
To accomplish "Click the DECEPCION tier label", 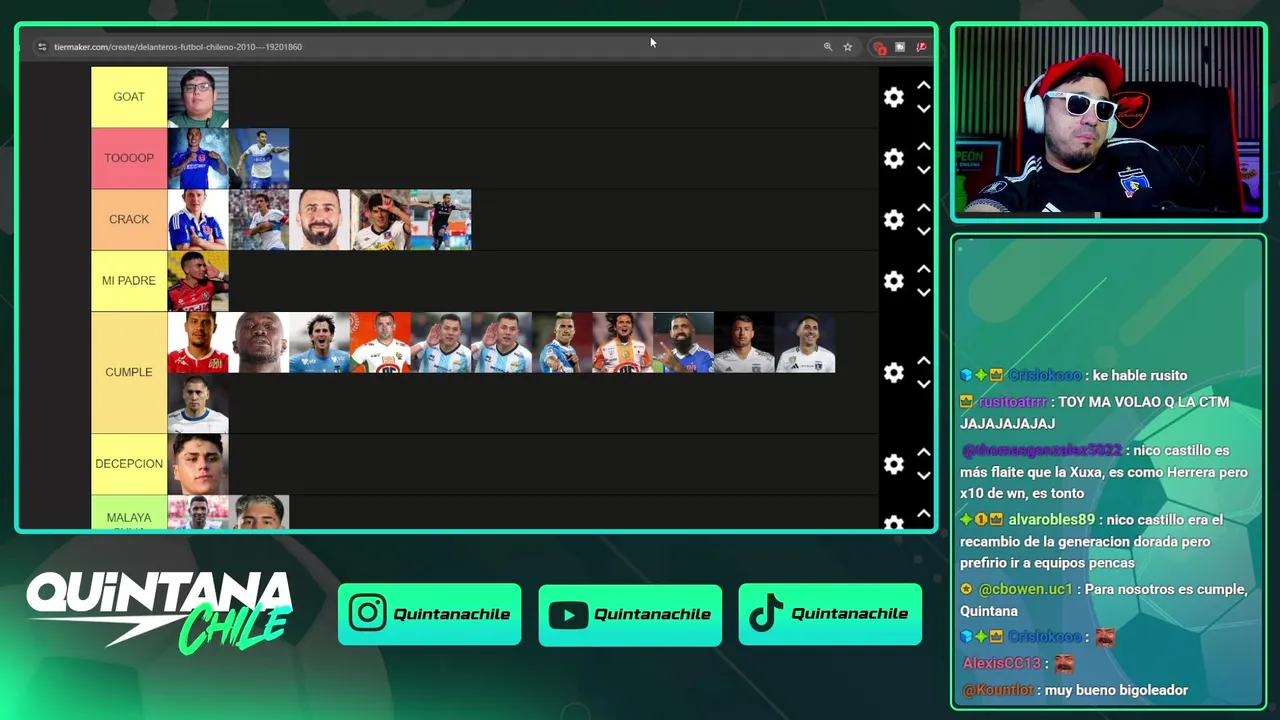I will click(x=129, y=464).
